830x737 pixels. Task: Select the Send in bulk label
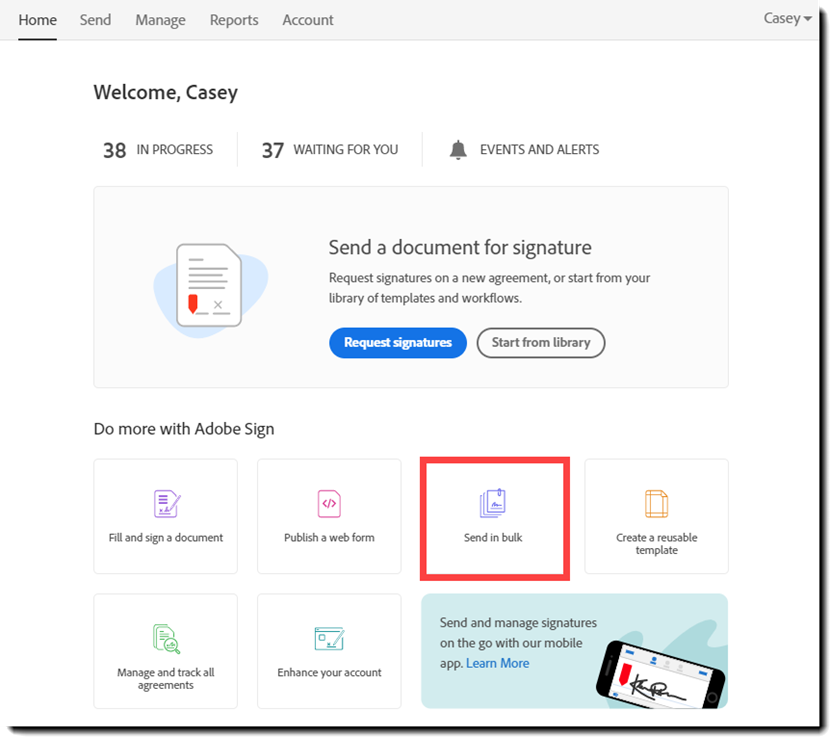coord(493,537)
